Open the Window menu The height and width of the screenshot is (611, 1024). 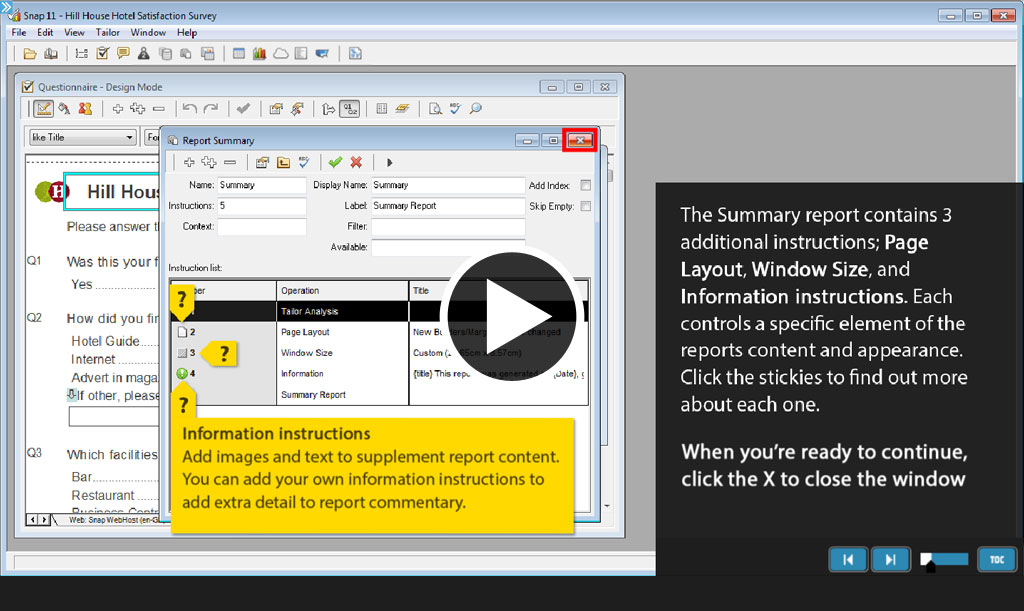[148, 32]
